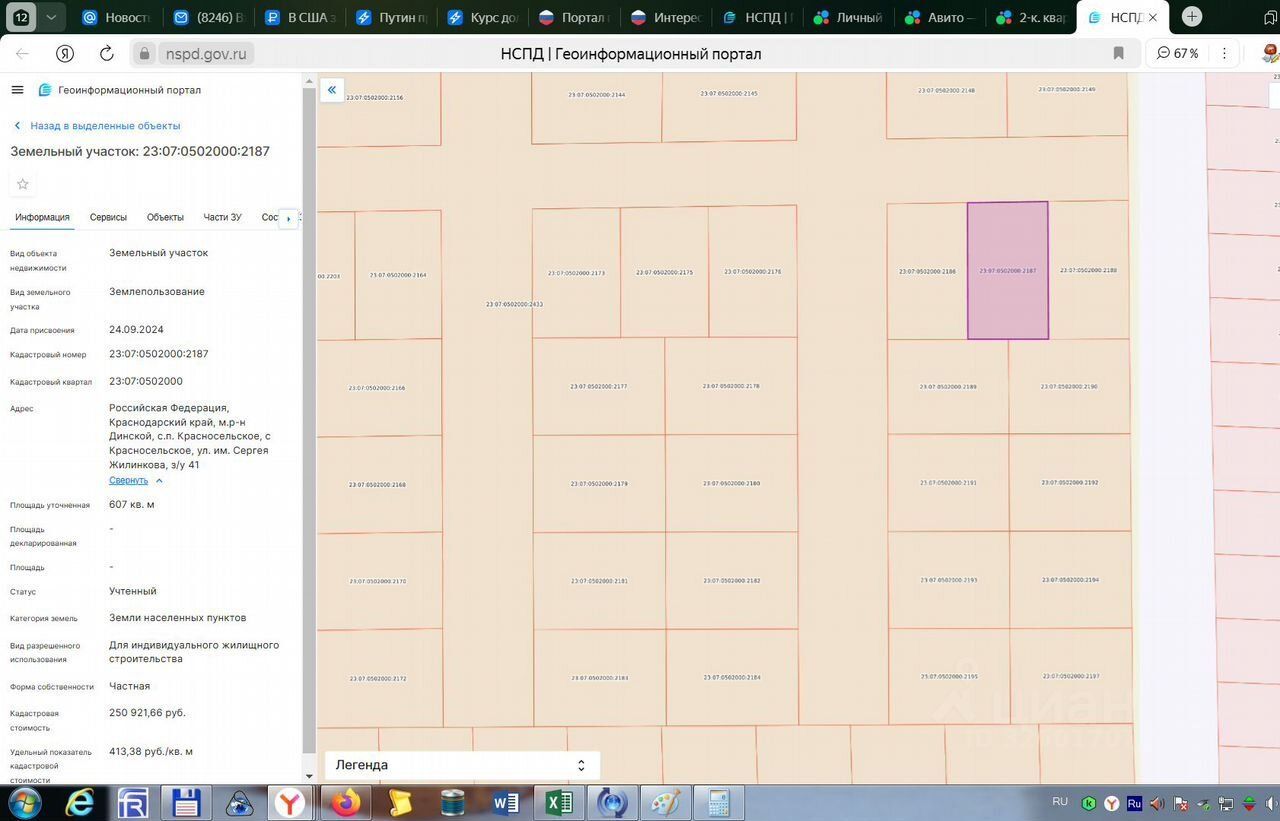This screenshot has width=1280, height=821.
Task: Open Microsoft Word from the taskbar
Action: [x=505, y=803]
